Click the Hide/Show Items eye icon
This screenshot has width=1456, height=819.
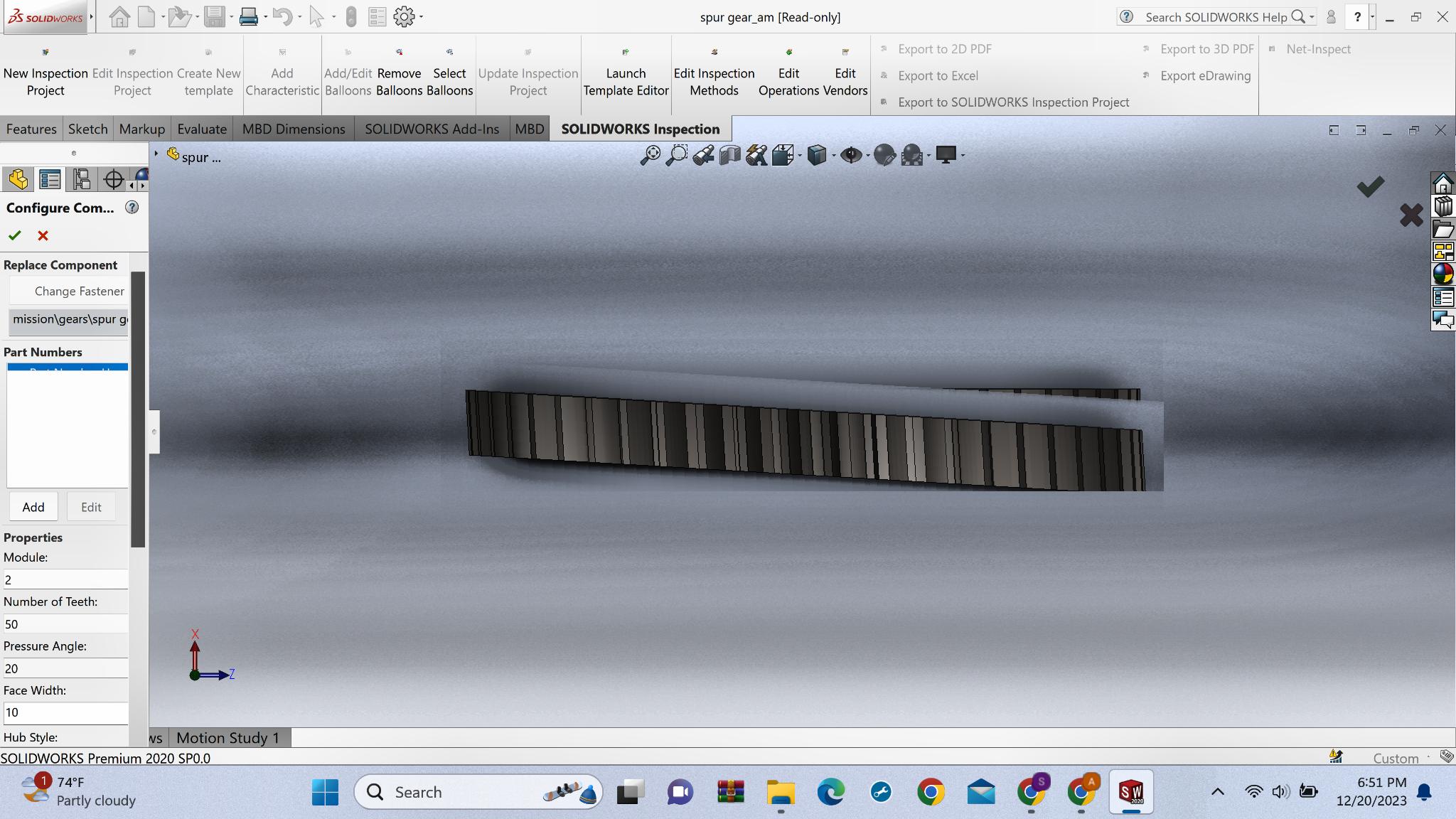tap(850, 155)
